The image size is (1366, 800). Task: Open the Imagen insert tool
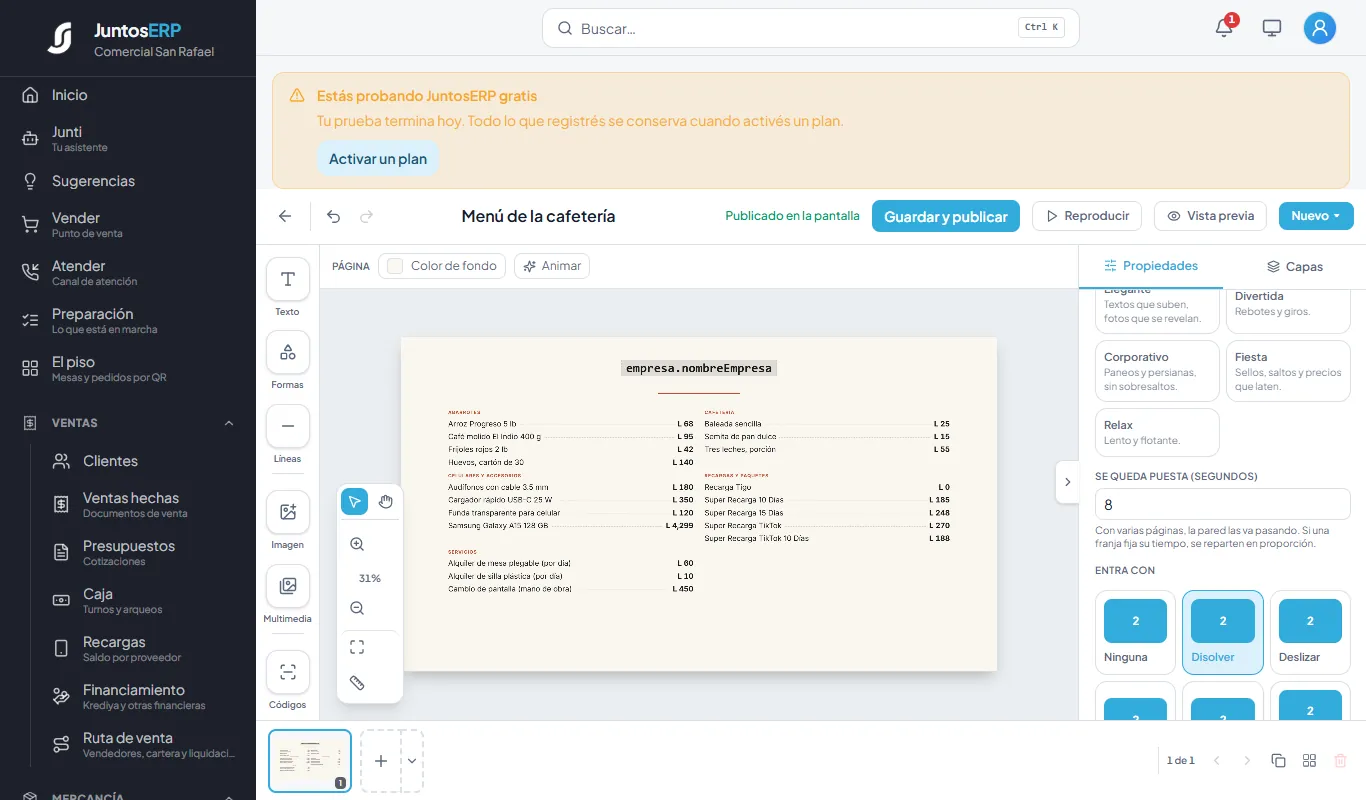(x=288, y=512)
